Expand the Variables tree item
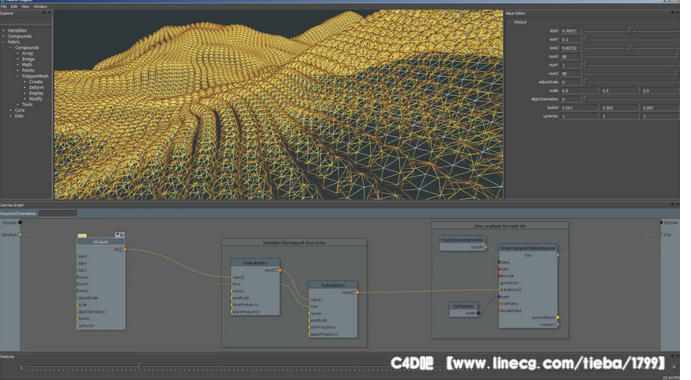 click(4, 30)
